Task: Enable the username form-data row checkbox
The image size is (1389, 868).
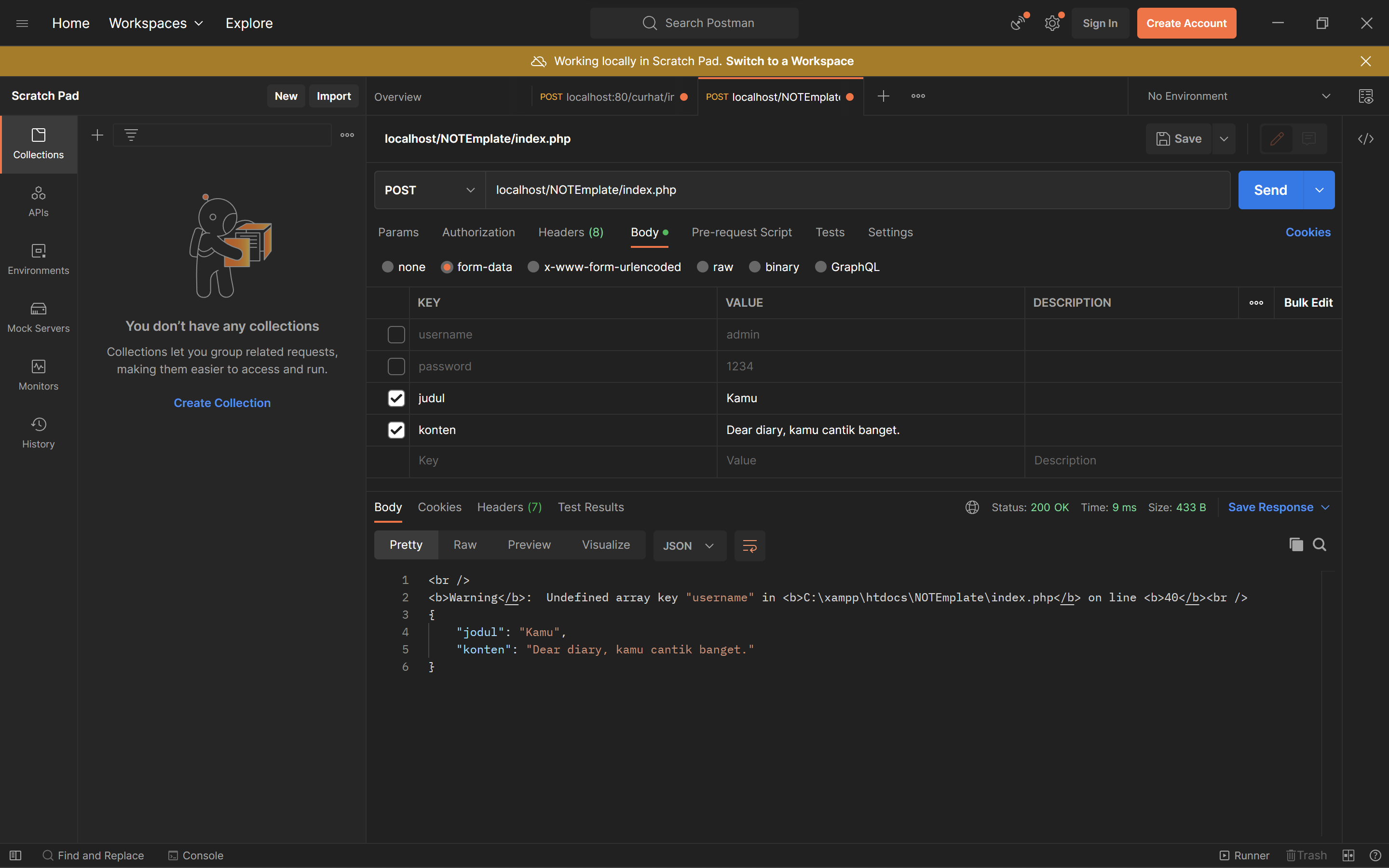Action: click(x=396, y=335)
